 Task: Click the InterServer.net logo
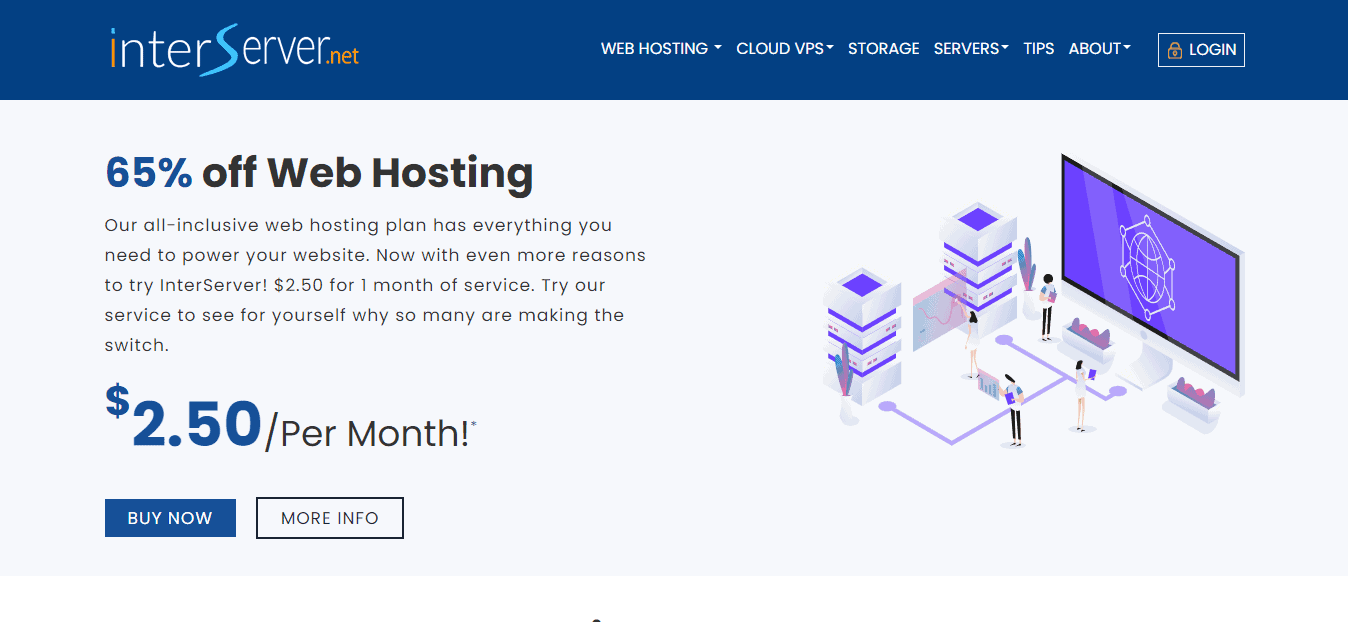[234, 48]
